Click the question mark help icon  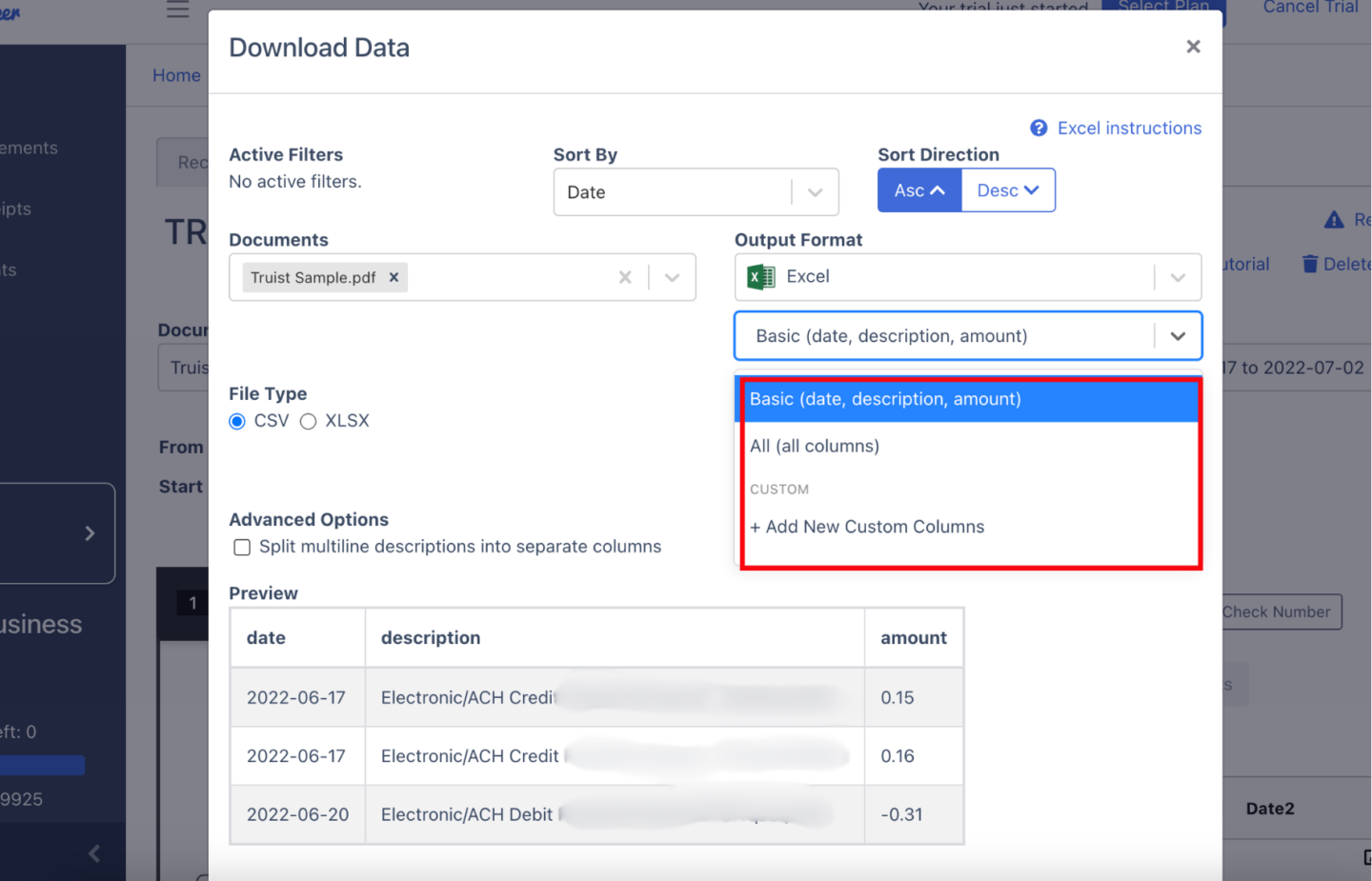pyautogui.click(x=1039, y=128)
